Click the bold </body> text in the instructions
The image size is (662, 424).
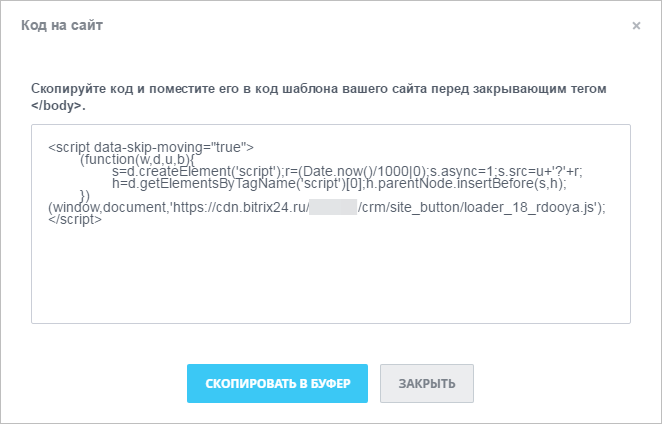click(58, 106)
